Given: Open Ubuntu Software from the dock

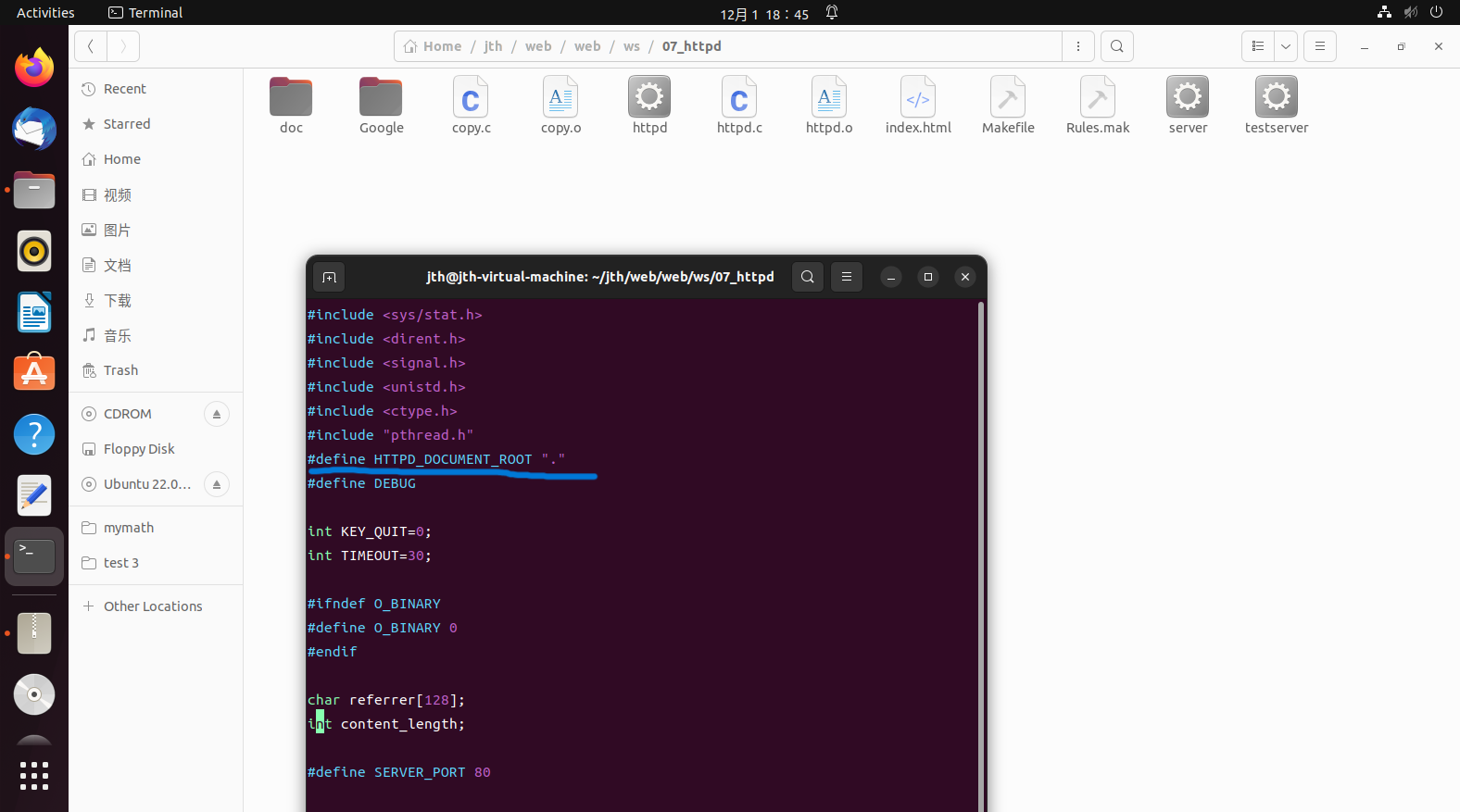Looking at the screenshot, I should [x=34, y=373].
